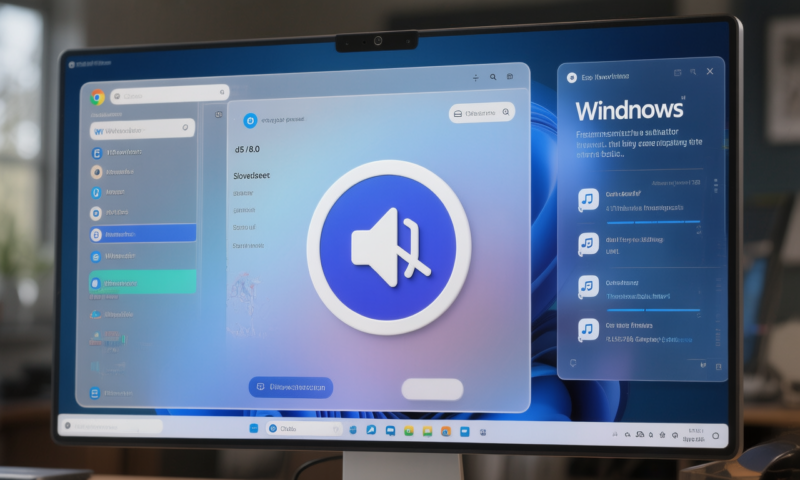Click the taskbar search field at the far left
This screenshot has width=800, height=480.
point(111,425)
